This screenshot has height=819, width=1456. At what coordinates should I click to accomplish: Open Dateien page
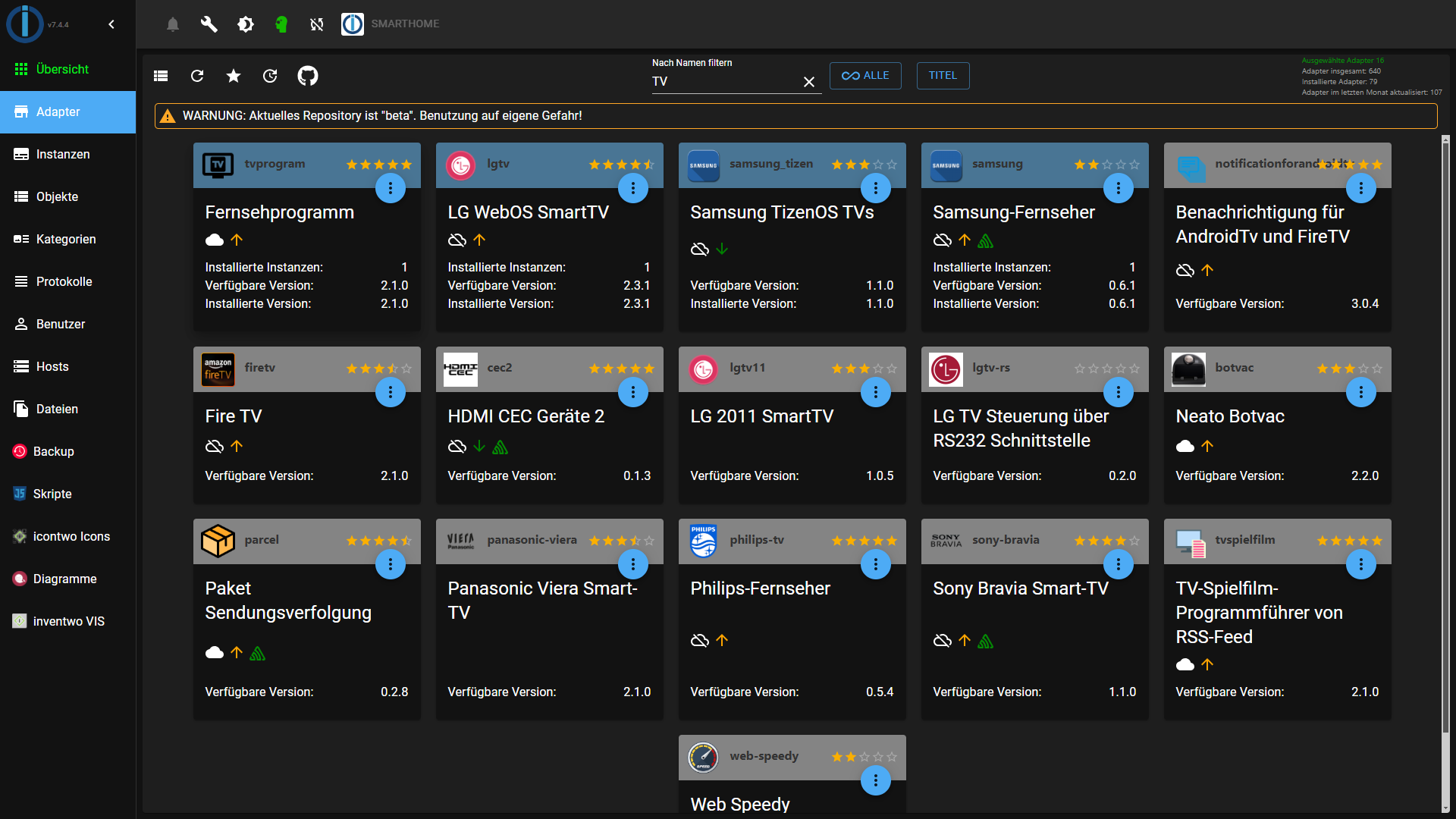68,409
